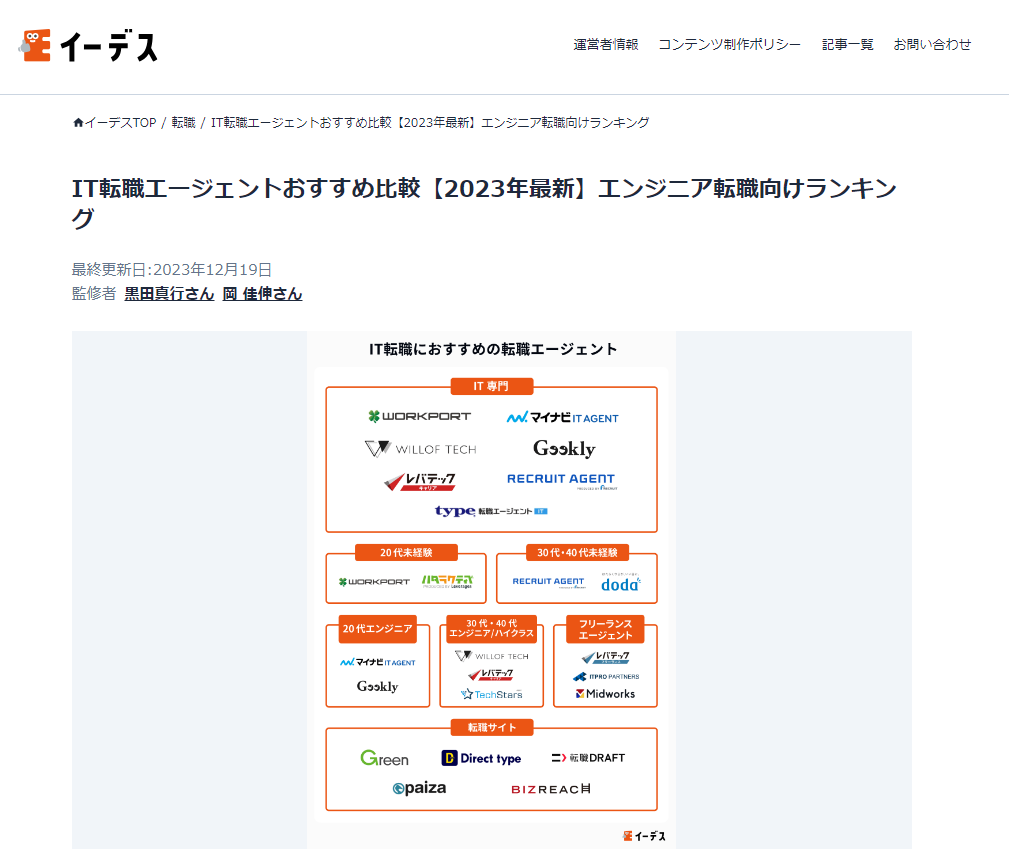This screenshot has height=862, width=1009.
Task: Click the RECRUIT AGENT logo in IT専門
Action: pyautogui.click(x=562, y=481)
